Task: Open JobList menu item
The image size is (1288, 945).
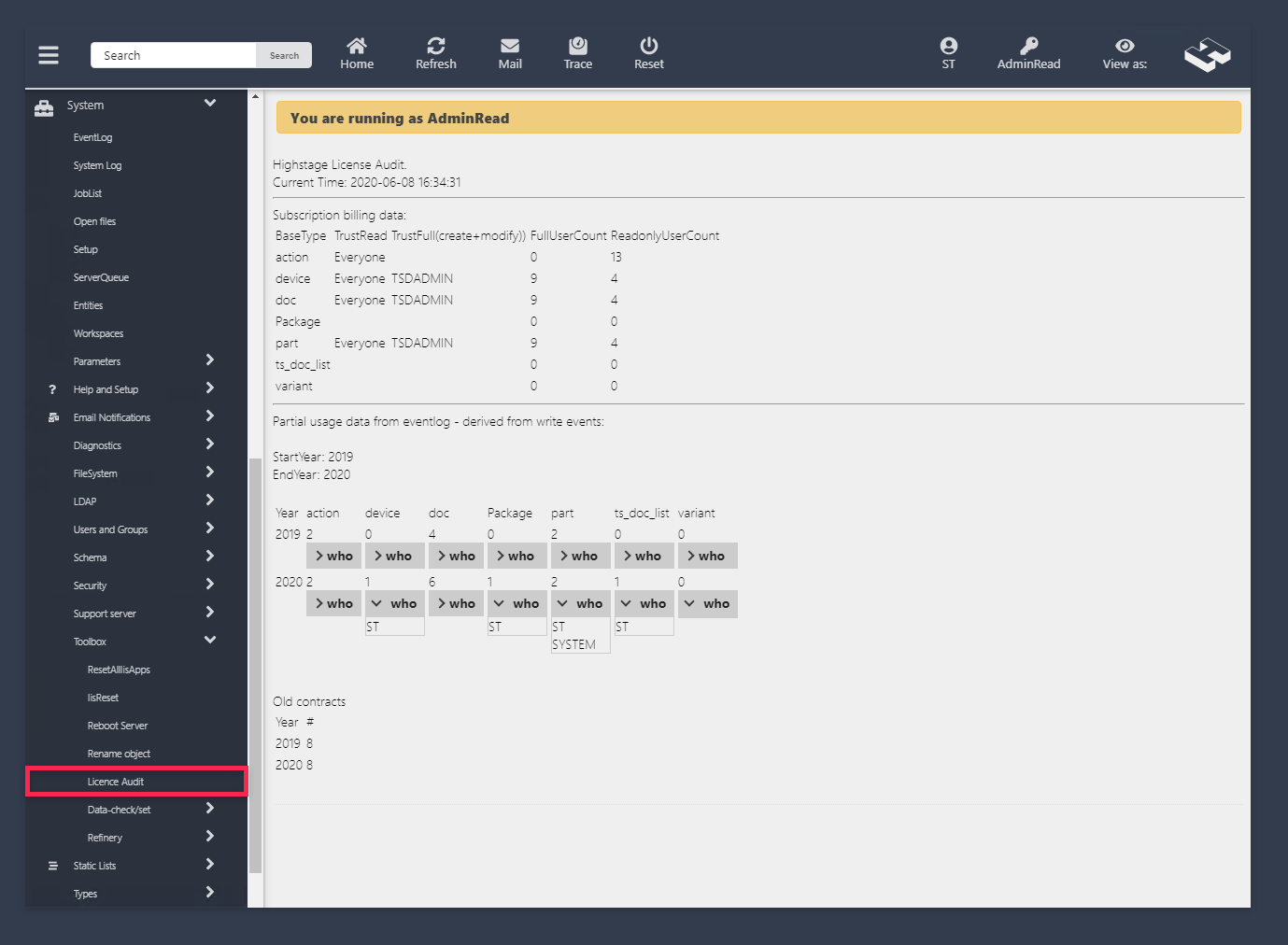Action: click(88, 193)
